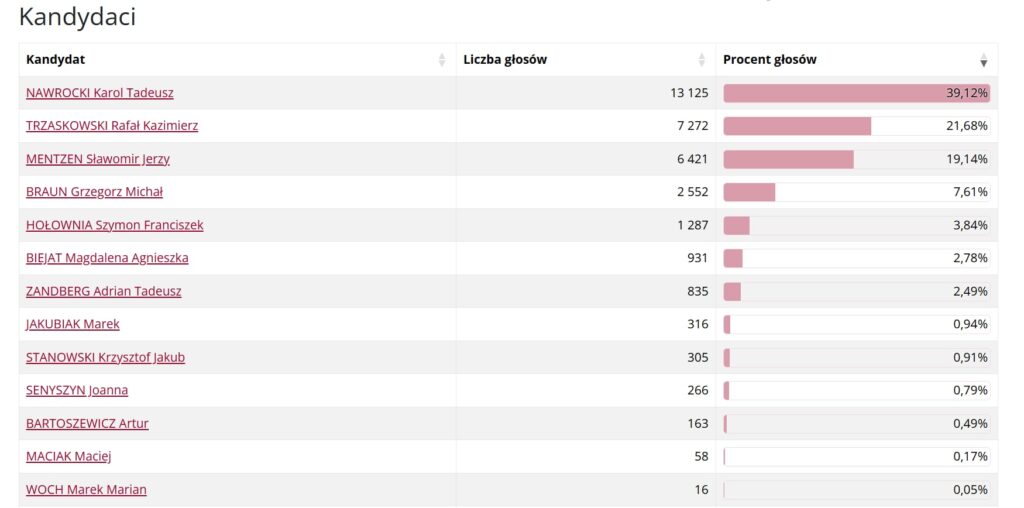
Task: Open NAWROCKI Karol Tadeusz candidate link
Action: [99, 93]
